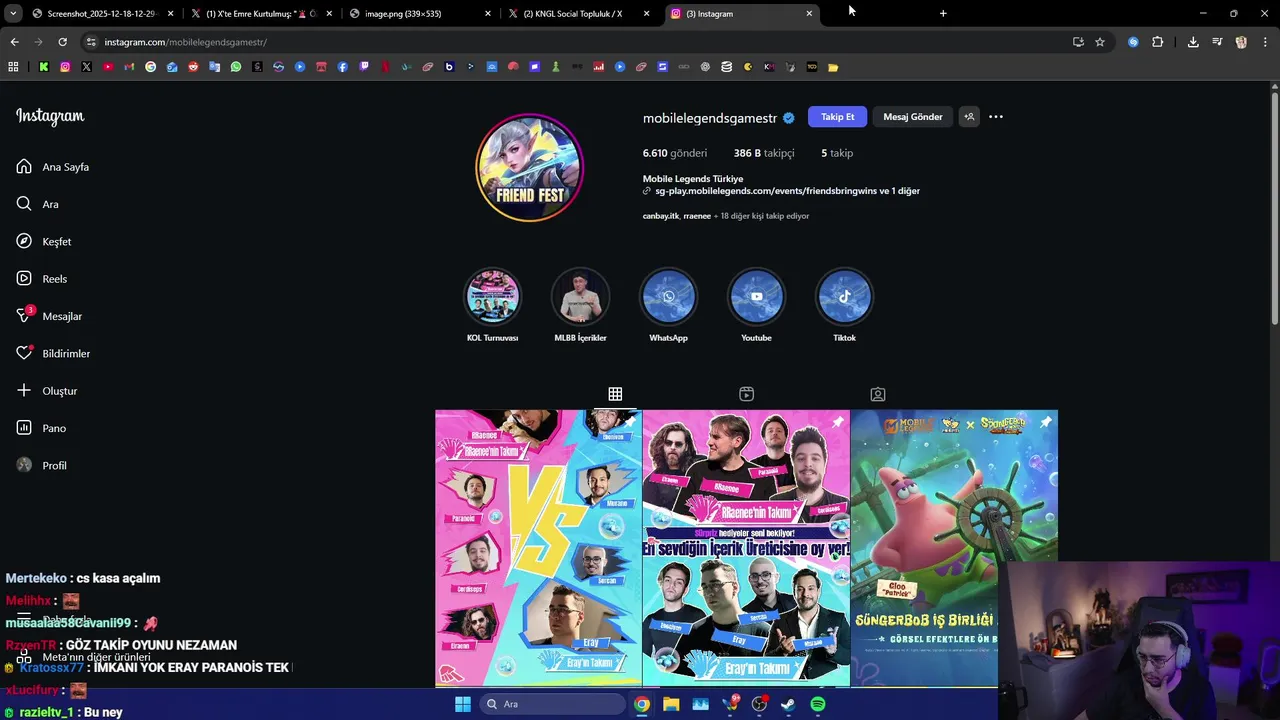The image size is (1280, 720).
Task: Switch to KNGL Social Topluluk / X tab
Action: pyautogui.click(x=578, y=14)
